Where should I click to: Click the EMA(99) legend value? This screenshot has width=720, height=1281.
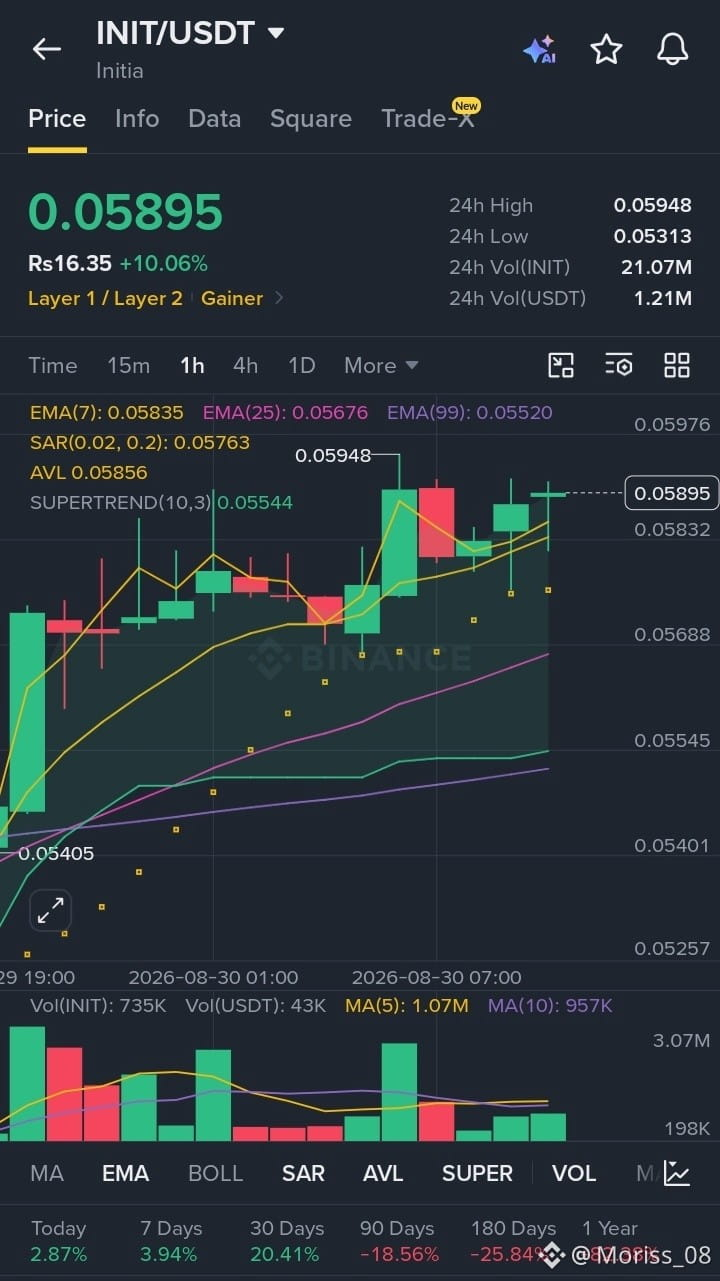click(469, 412)
